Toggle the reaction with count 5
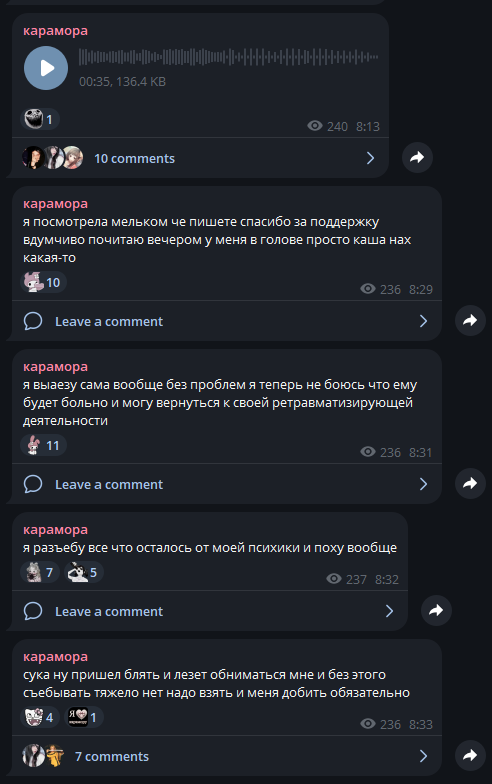Viewport: 492px width, 784px height. click(x=84, y=572)
